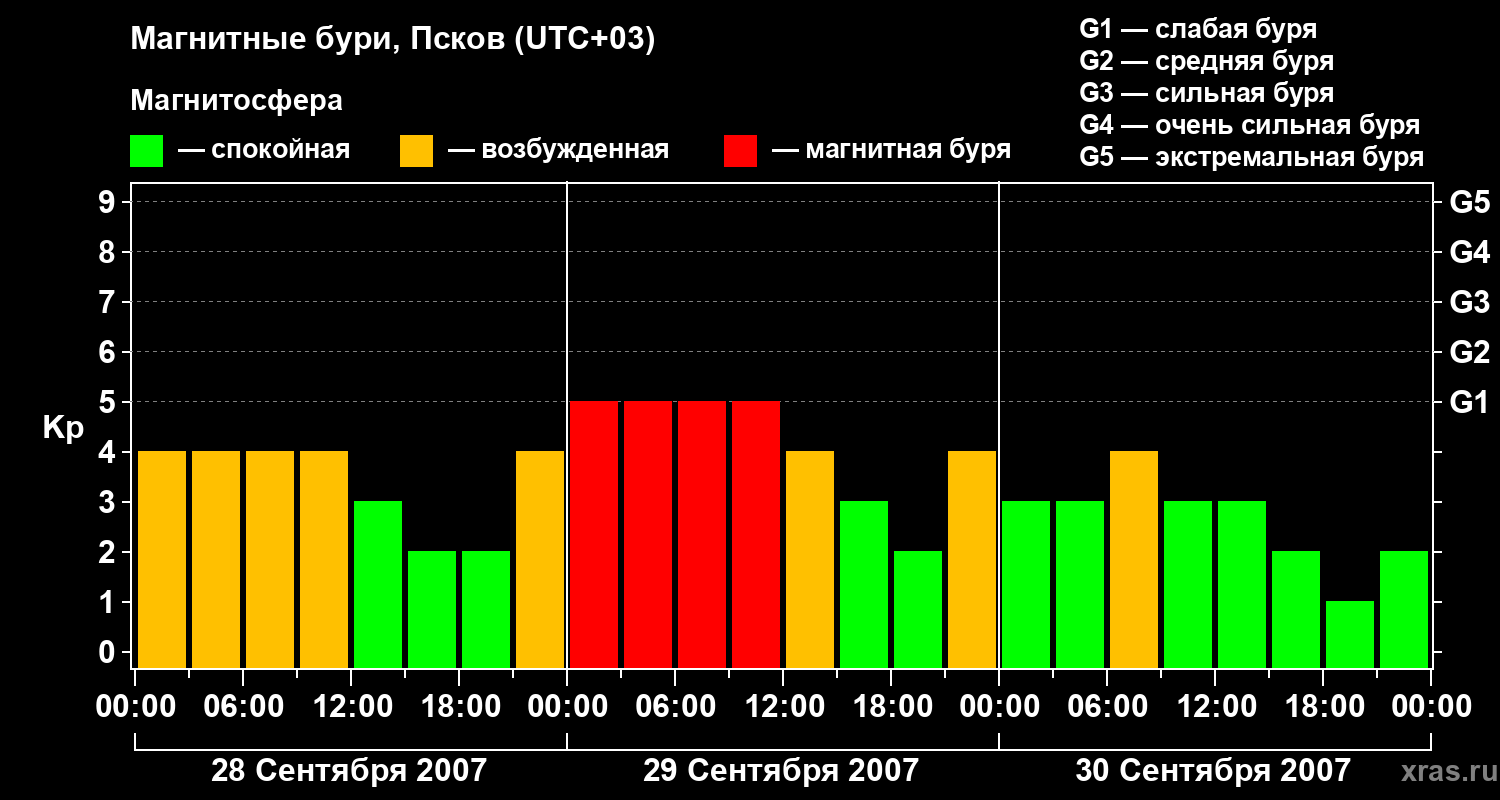This screenshot has height=800, width=1500.
Task: Click the orange bar right after the red bars
Action: pyautogui.click(x=810, y=559)
